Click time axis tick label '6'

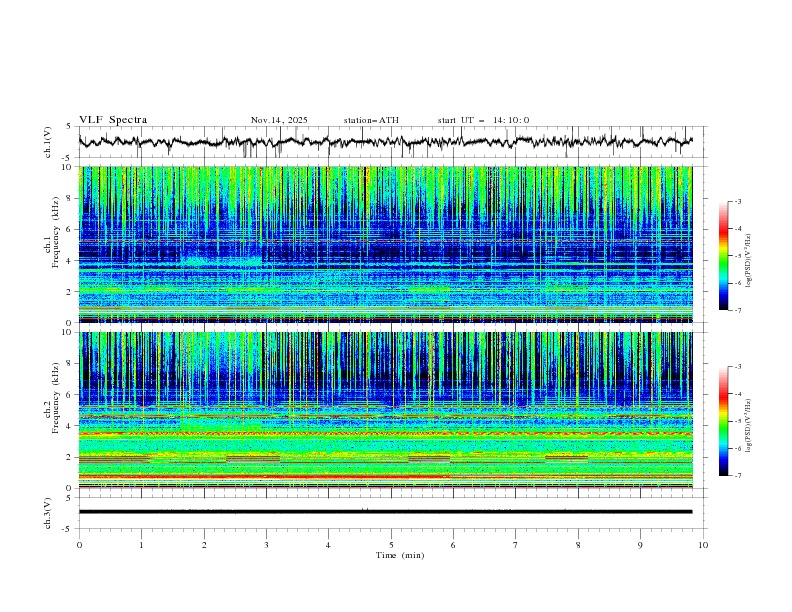(x=453, y=545)
